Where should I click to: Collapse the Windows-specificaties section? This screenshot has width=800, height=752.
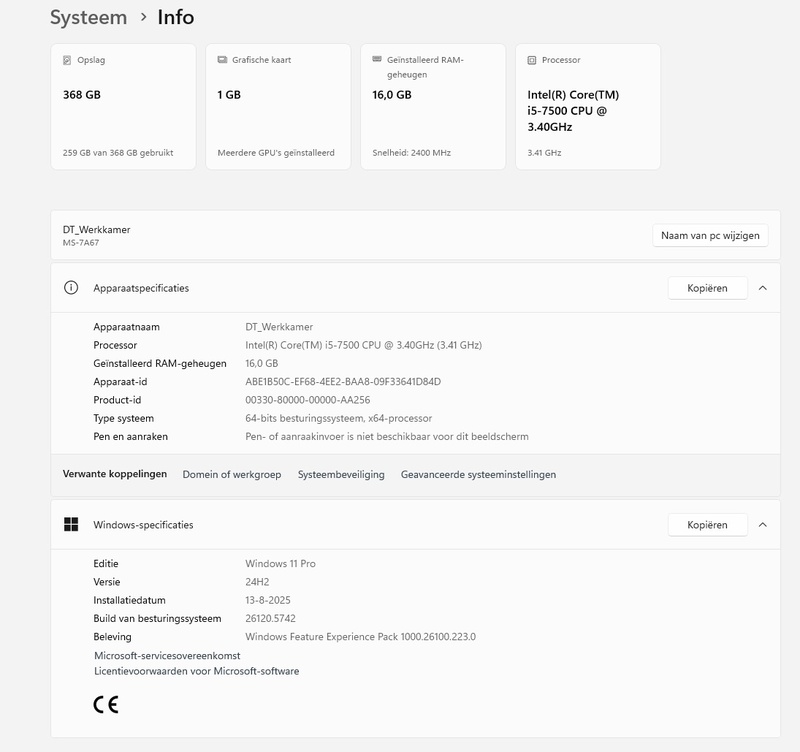tap(763, 524)
